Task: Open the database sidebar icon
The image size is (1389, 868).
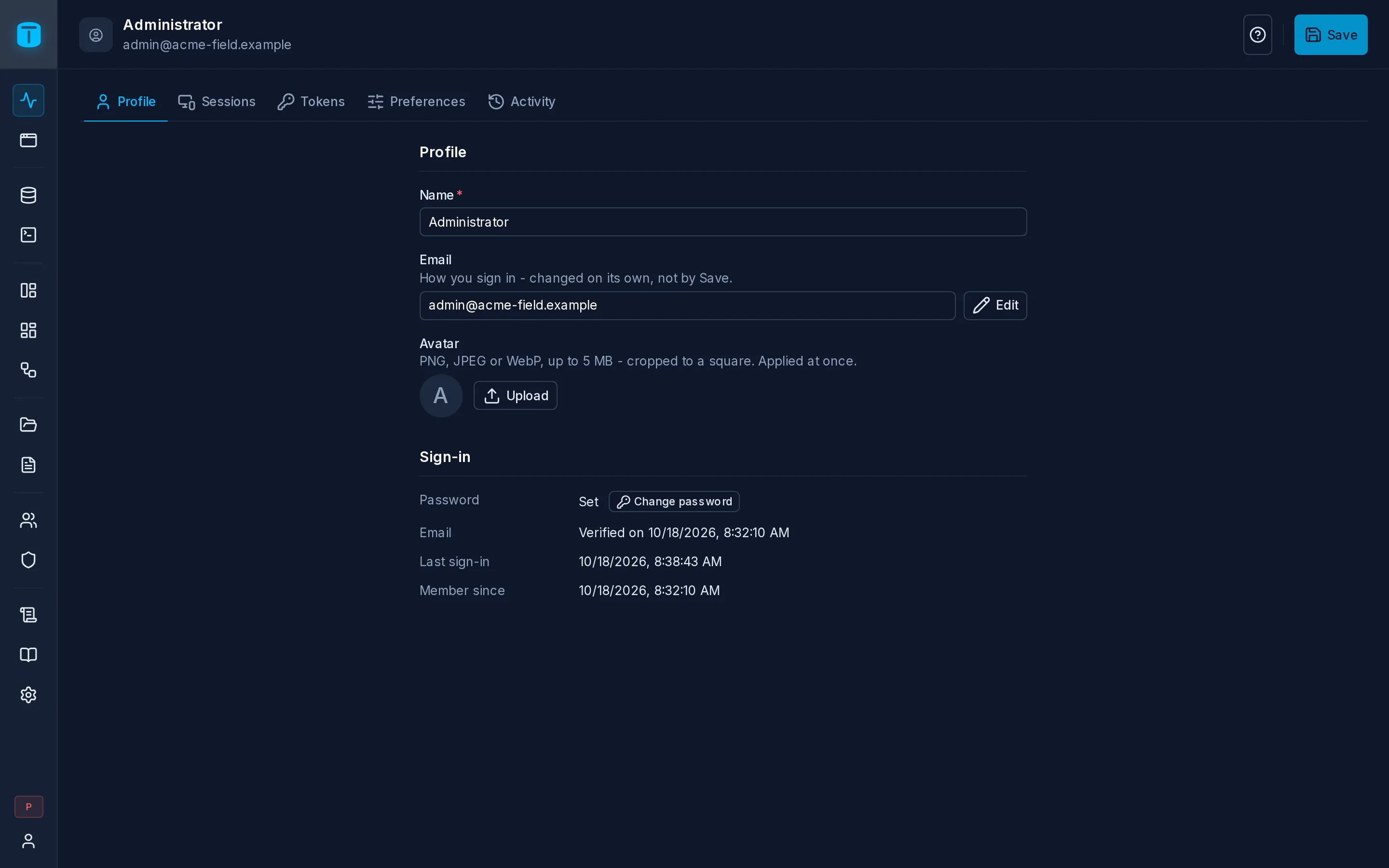Action: coord(29,195)
